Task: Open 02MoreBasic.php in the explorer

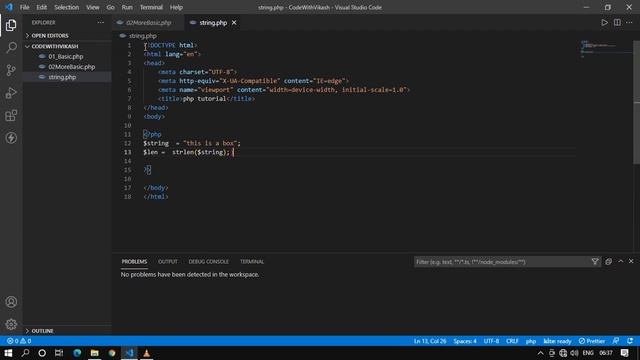Action: tap(71, 67)
